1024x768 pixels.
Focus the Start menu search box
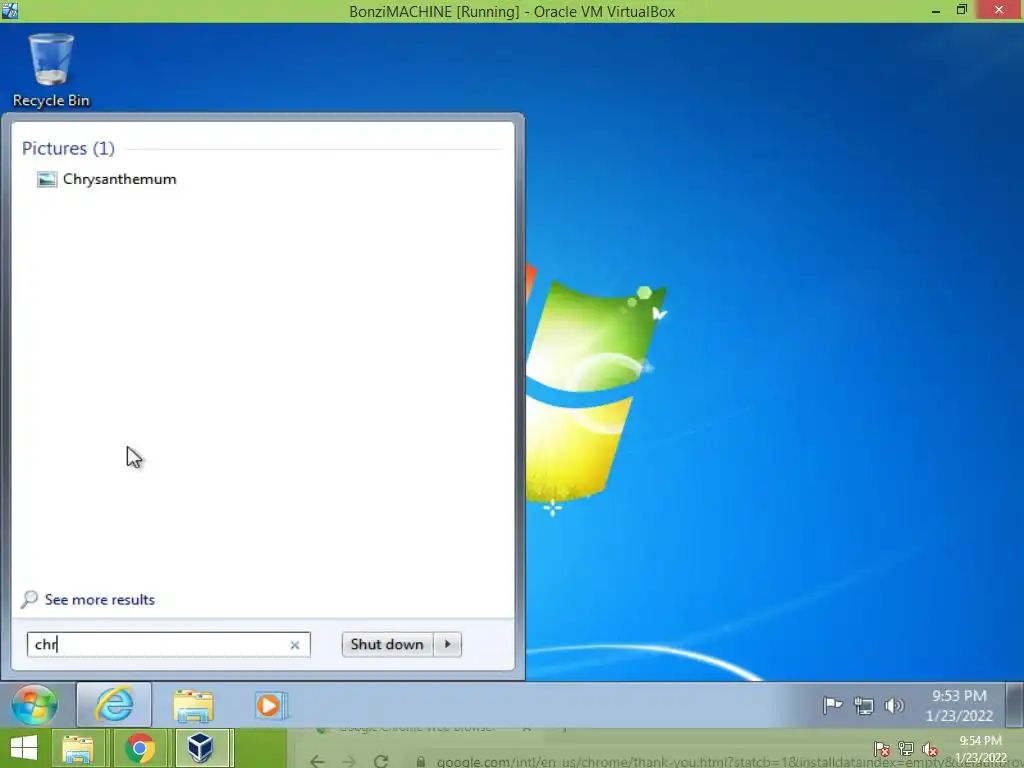coord(168,645)
